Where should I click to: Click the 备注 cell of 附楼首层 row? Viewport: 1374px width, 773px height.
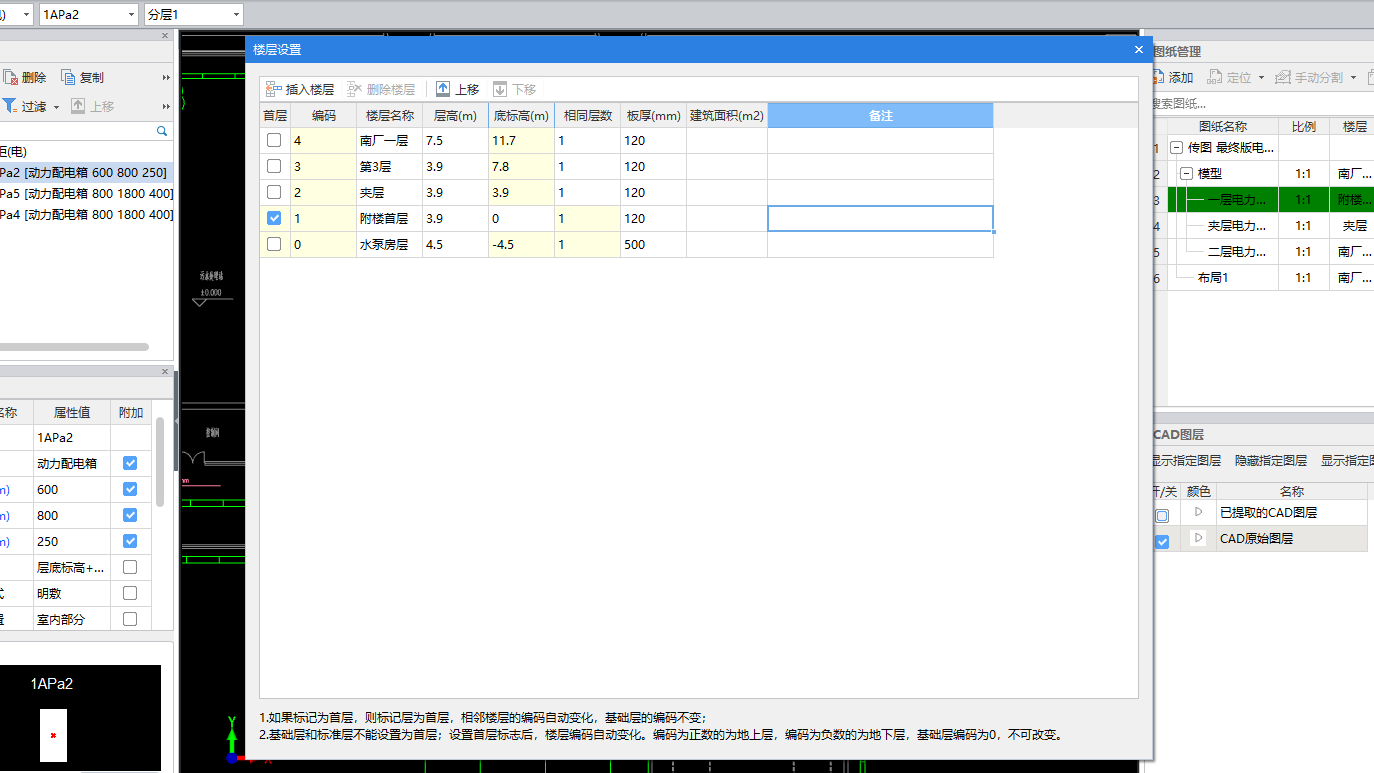tap(880, 218)
